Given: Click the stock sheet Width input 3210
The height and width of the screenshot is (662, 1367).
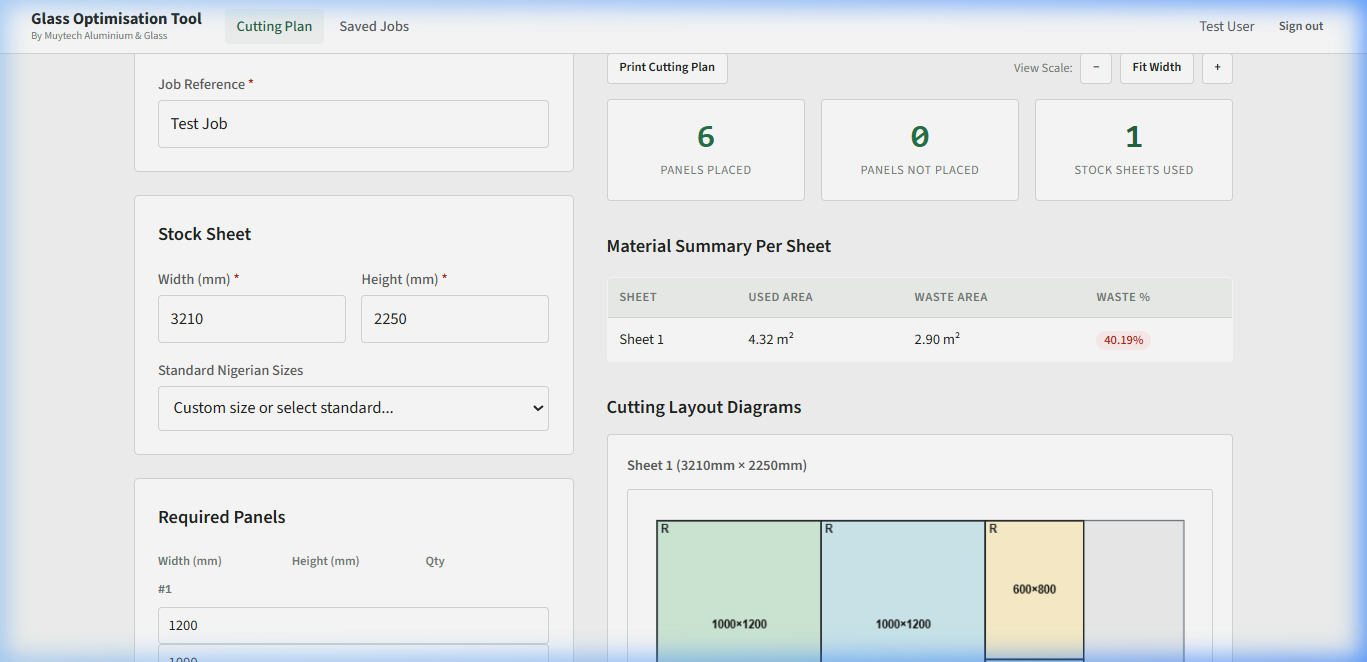Looking at the screenshot, I should 252,319.
